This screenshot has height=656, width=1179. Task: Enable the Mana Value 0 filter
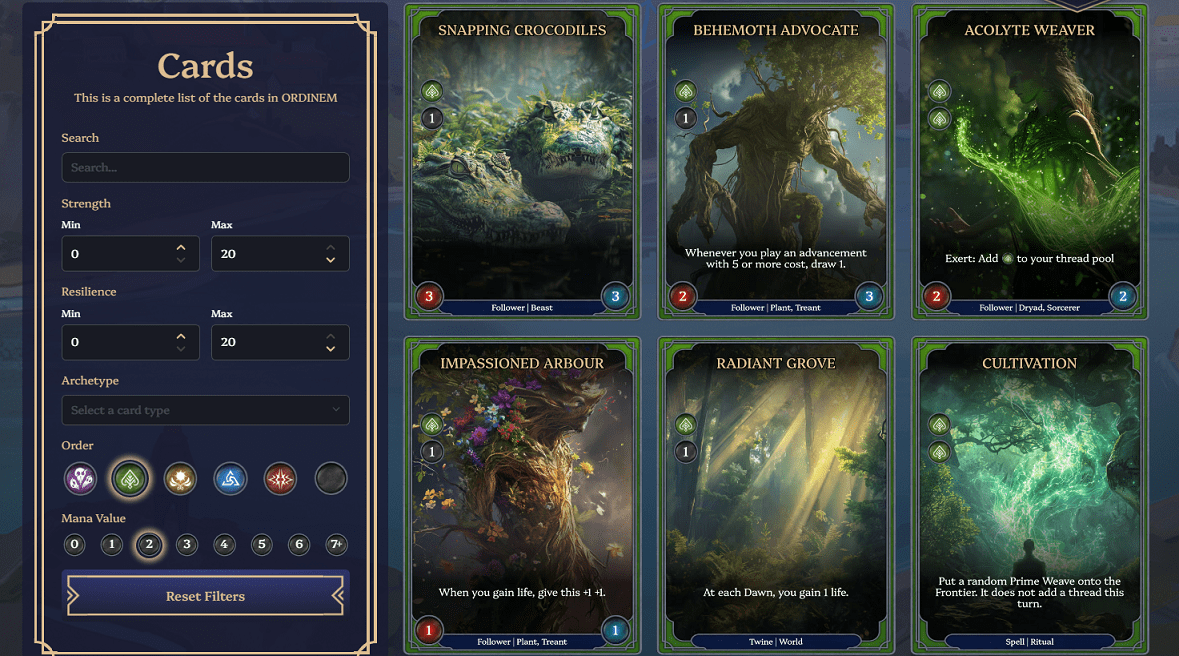tap(74, 544)
